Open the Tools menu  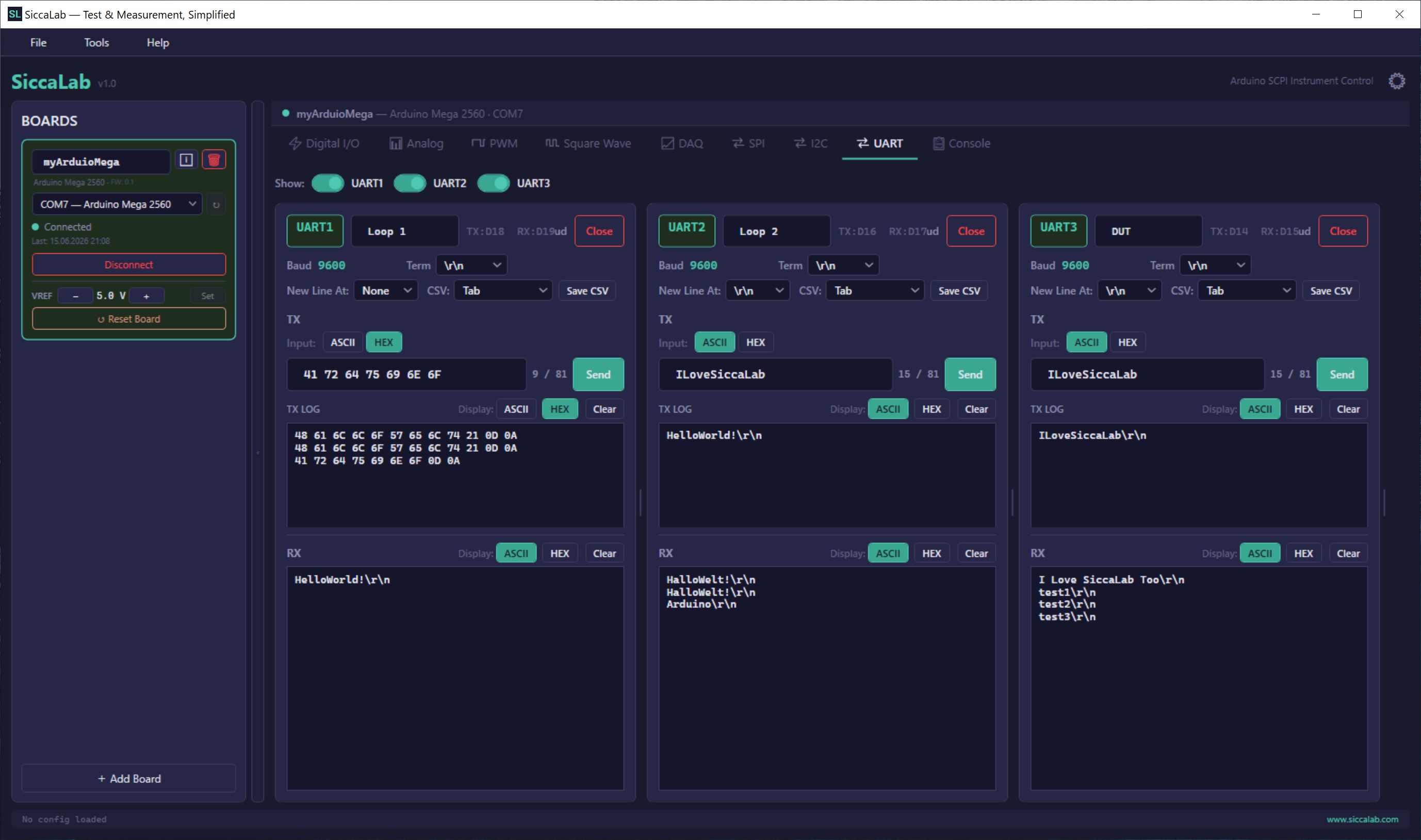(x=96, y=42)
